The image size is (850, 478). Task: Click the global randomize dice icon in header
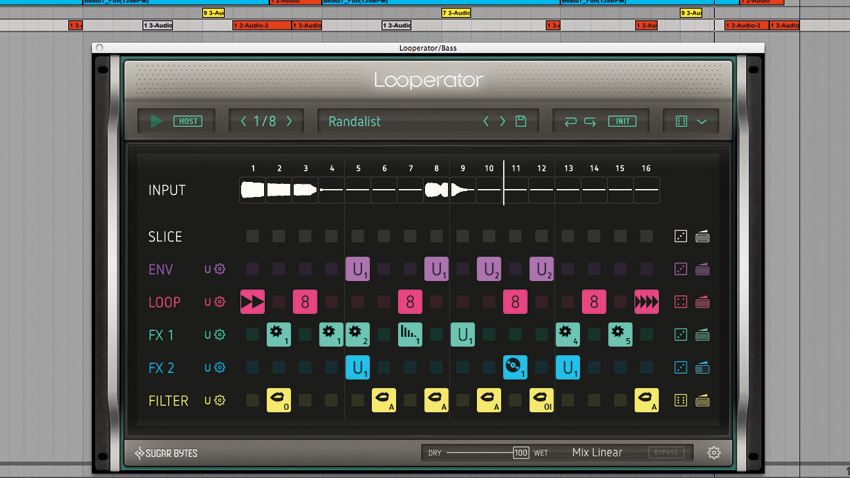(681, 121)
